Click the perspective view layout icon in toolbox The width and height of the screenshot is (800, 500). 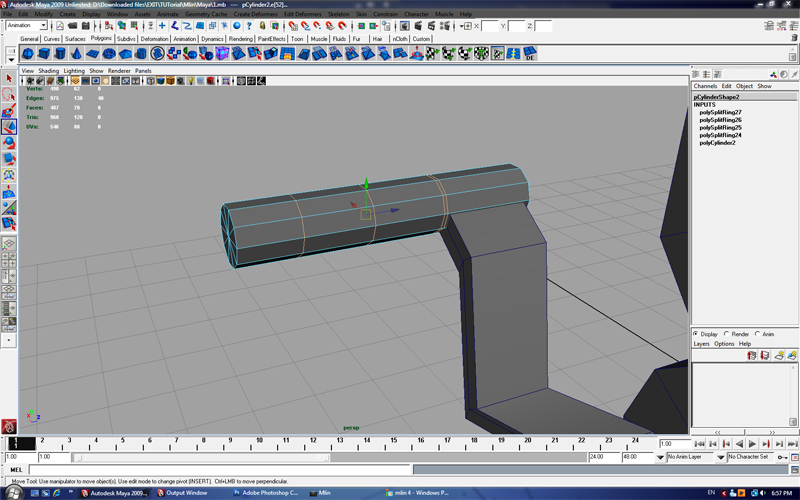click(x=8, y=243)
